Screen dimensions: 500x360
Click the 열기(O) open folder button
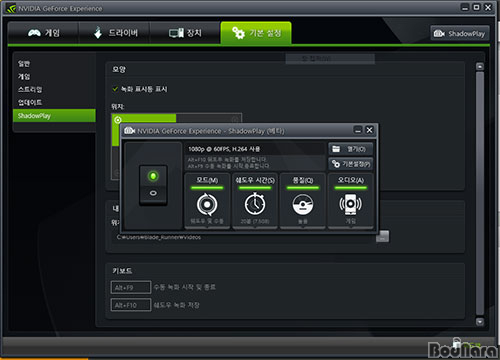click(x=351, y=149)
